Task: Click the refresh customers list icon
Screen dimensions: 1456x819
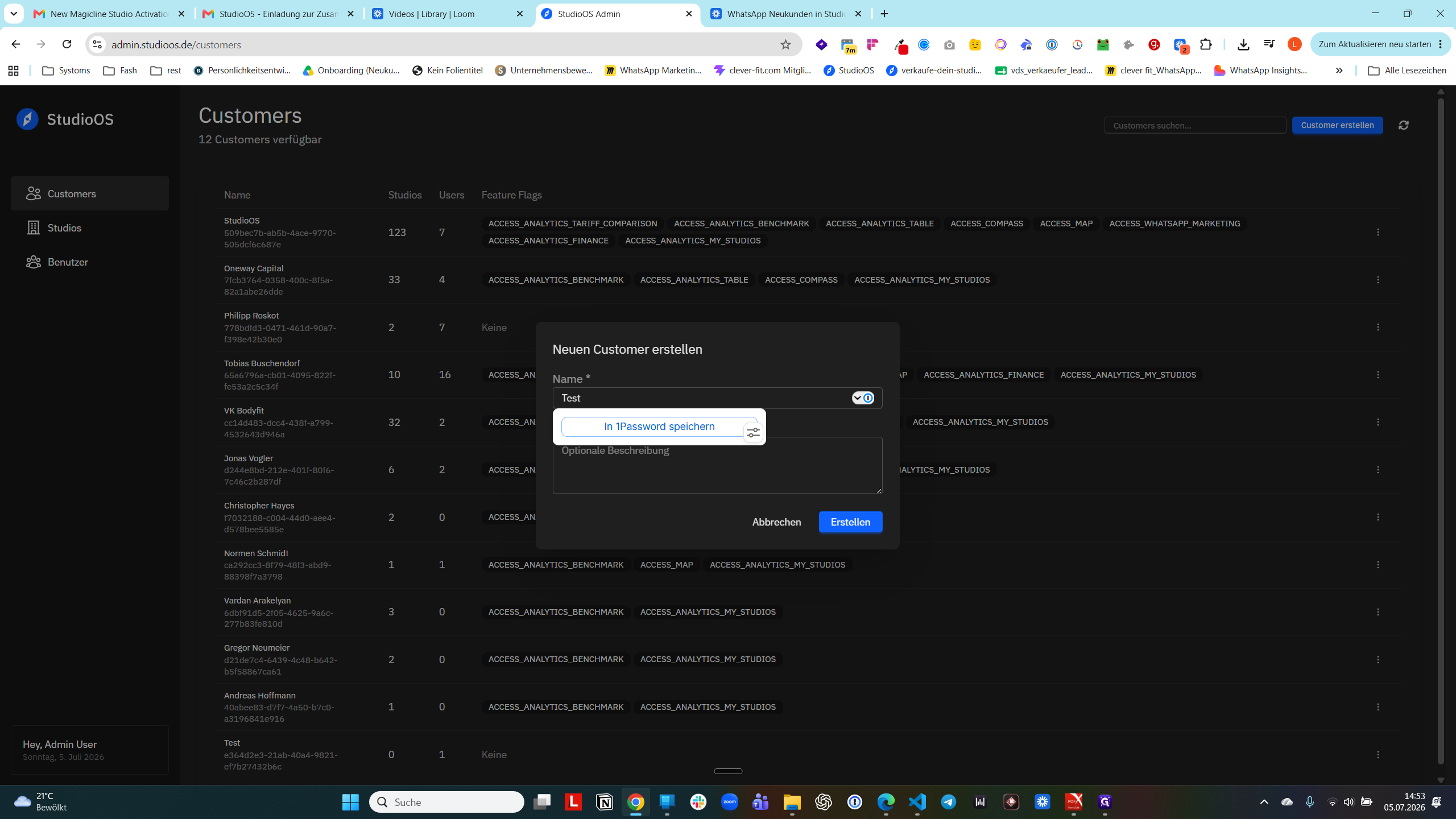Action: point(1403,125)
